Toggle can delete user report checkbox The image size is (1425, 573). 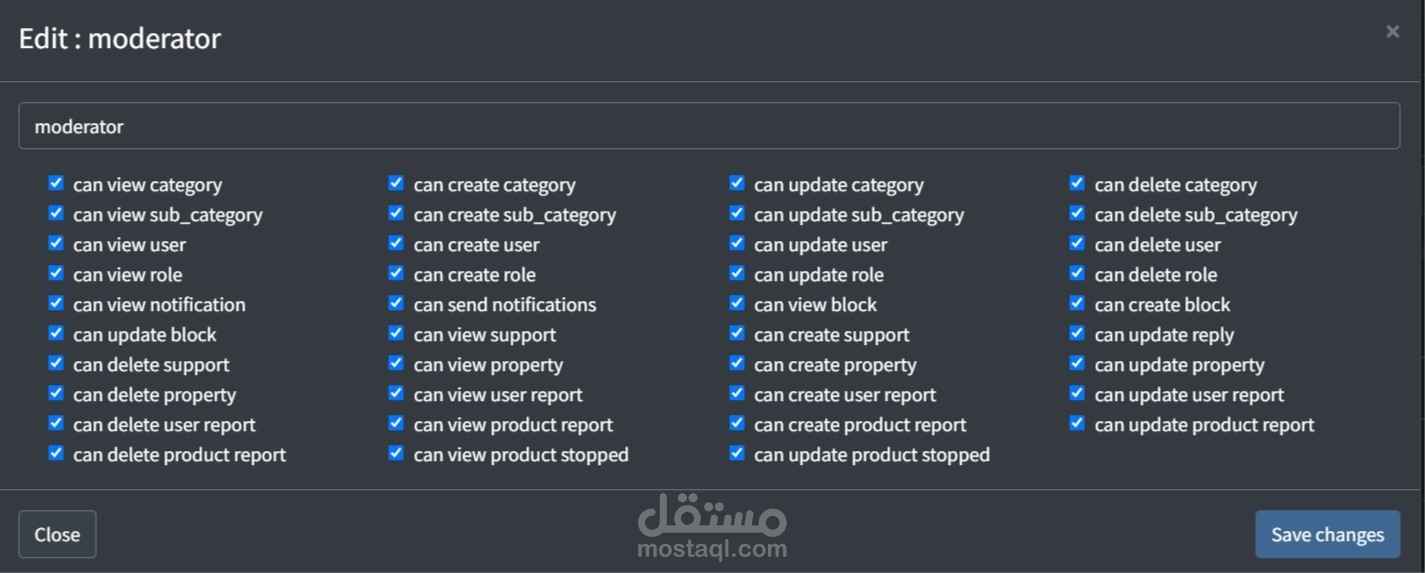tap(56, 423)
